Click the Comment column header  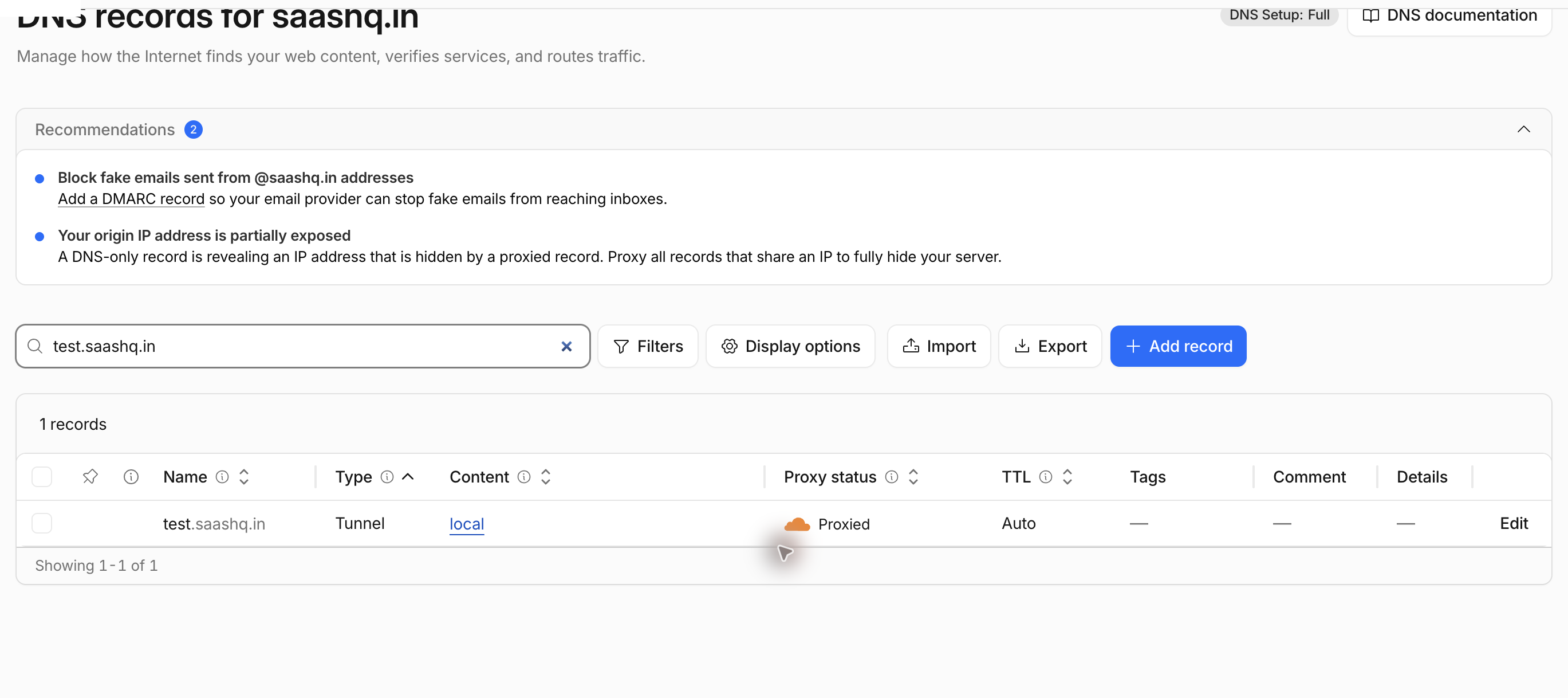coord(1309,476)
